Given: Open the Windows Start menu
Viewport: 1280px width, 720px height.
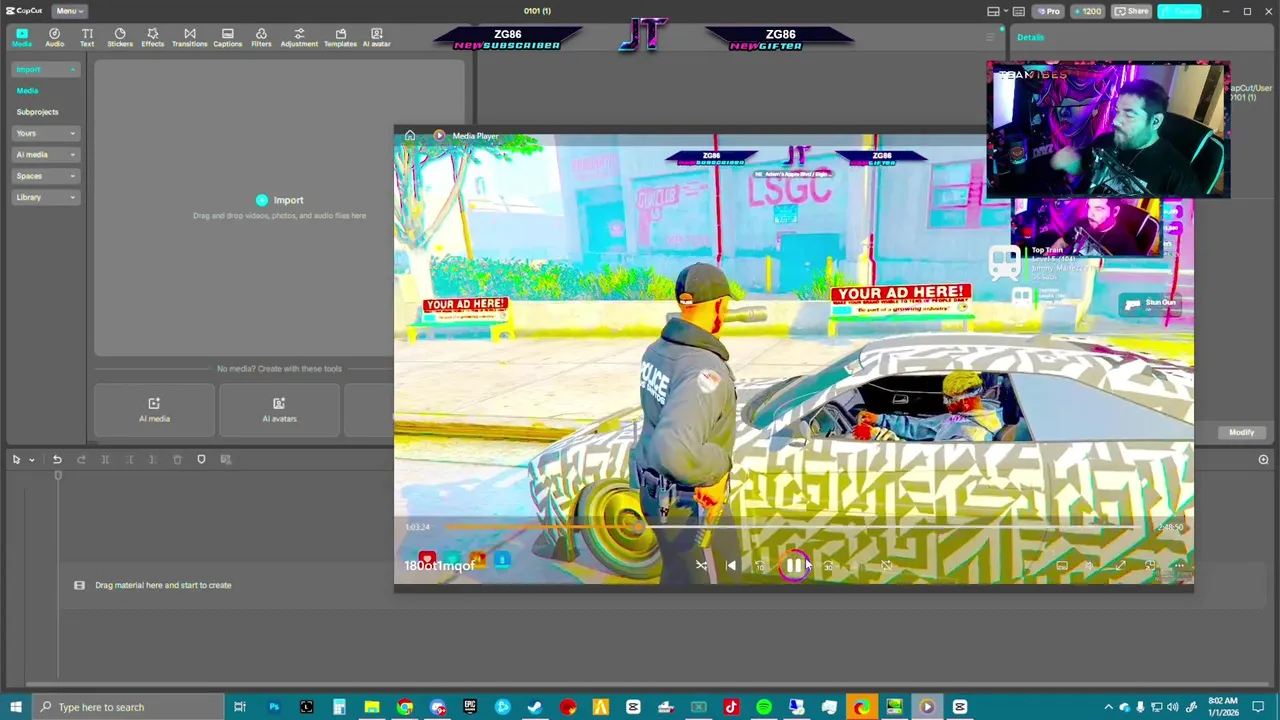Looking at the screenshot, I should pyautogui.click(x=16, y=707).
